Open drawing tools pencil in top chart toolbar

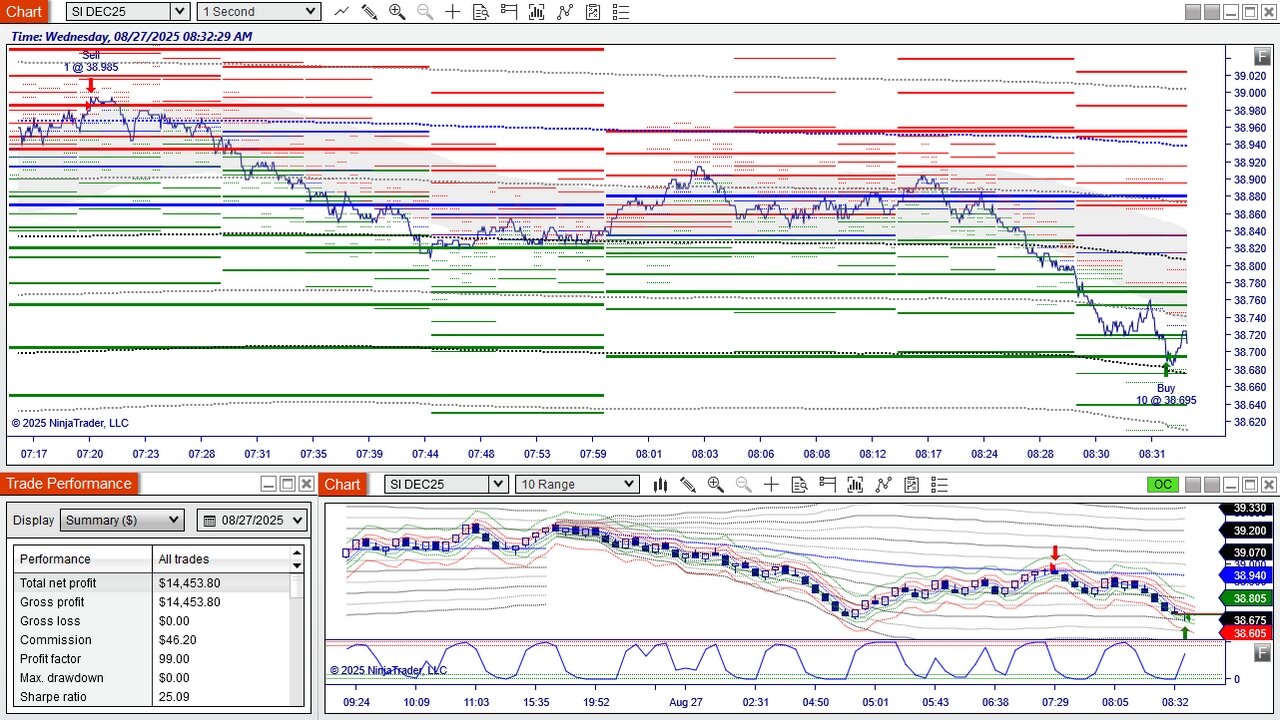tap(369, 12)
